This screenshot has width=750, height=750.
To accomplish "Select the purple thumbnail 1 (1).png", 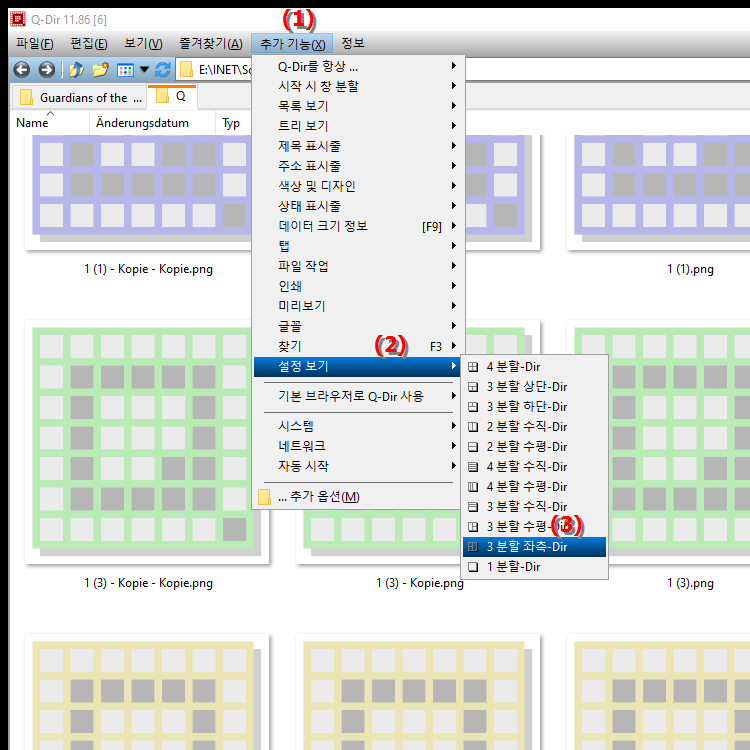I will [x=660, y=191].
